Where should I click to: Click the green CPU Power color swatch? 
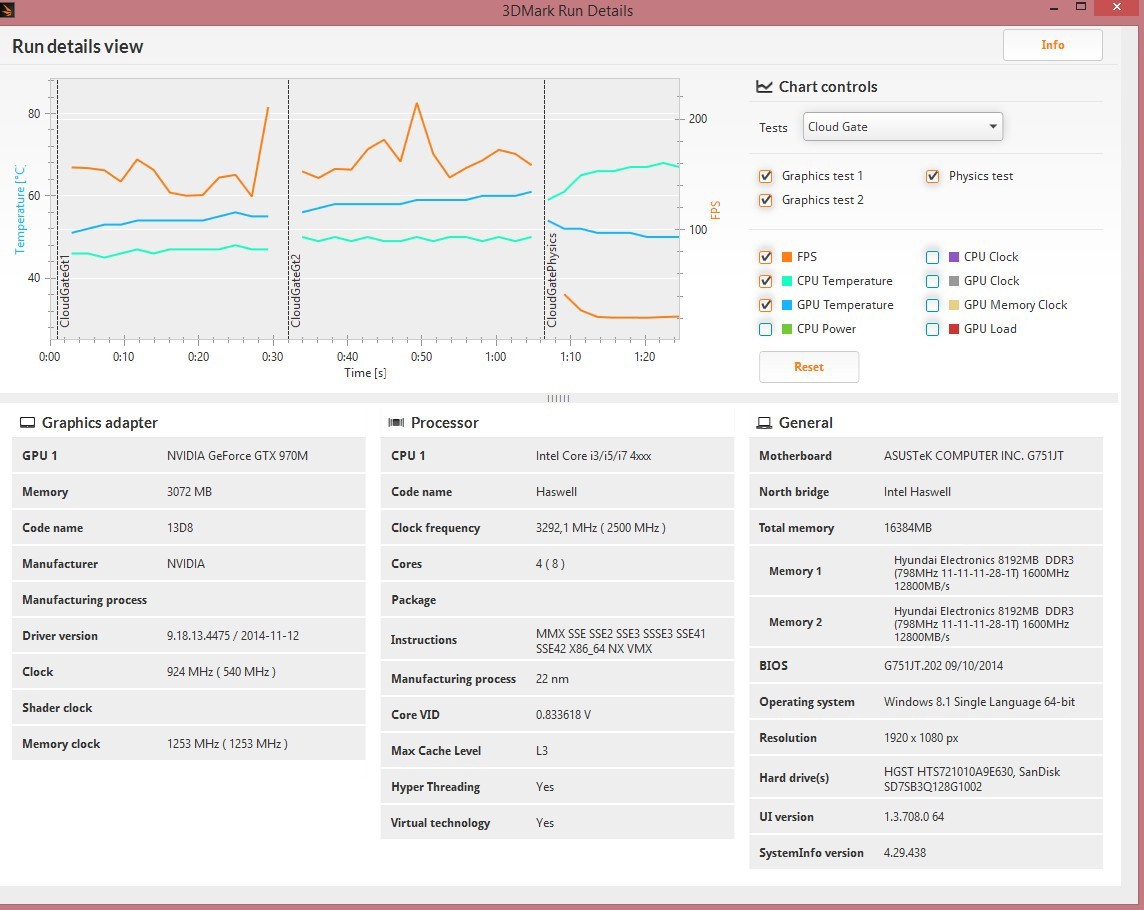tap(786, 329)
